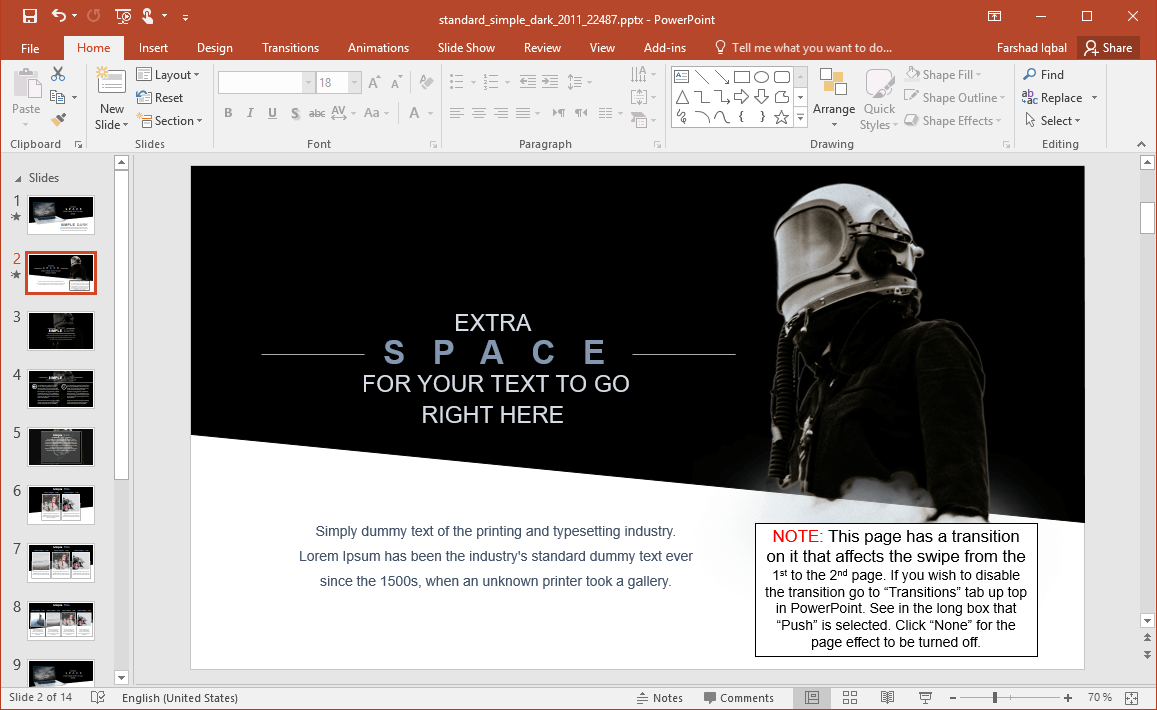This screenshot has width=1157, height=710.
Task: Open the Transitions ribbon tab
Action: [290, 48]
